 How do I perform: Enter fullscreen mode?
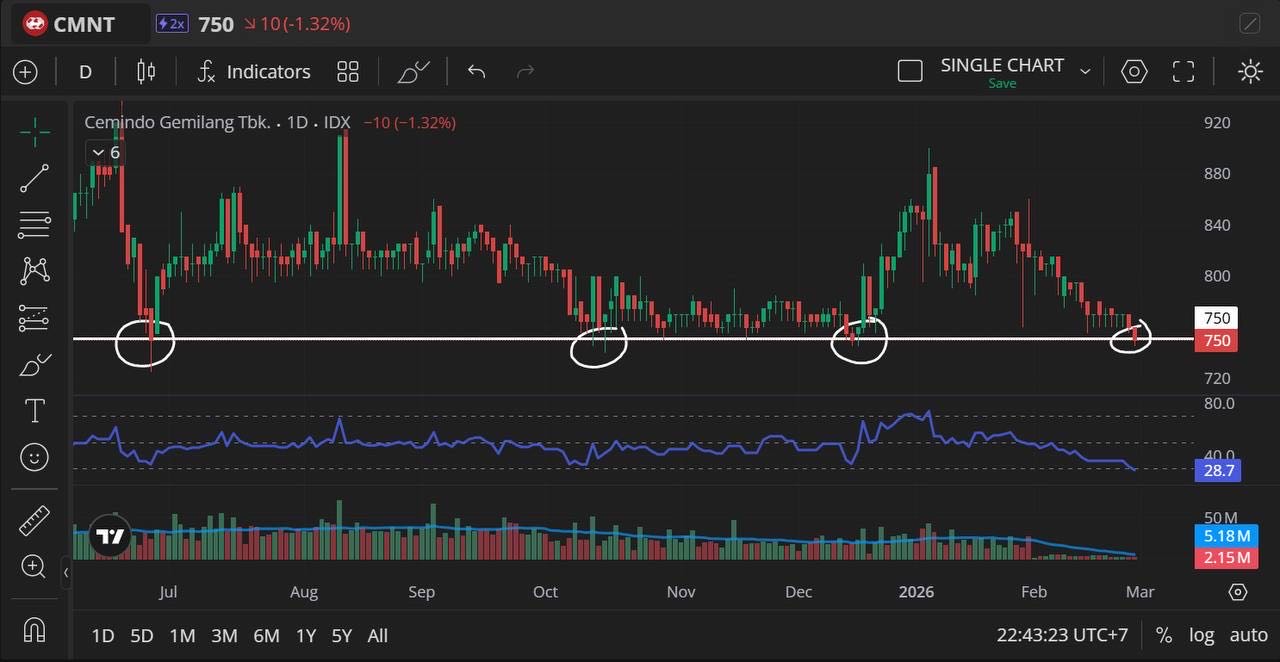click(1184, 71)
